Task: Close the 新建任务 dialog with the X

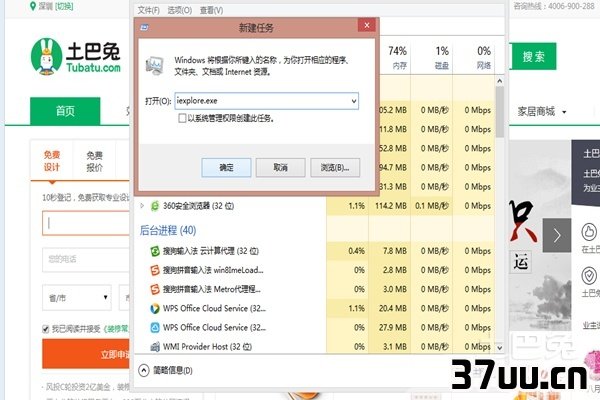Action: pos(367,25)
